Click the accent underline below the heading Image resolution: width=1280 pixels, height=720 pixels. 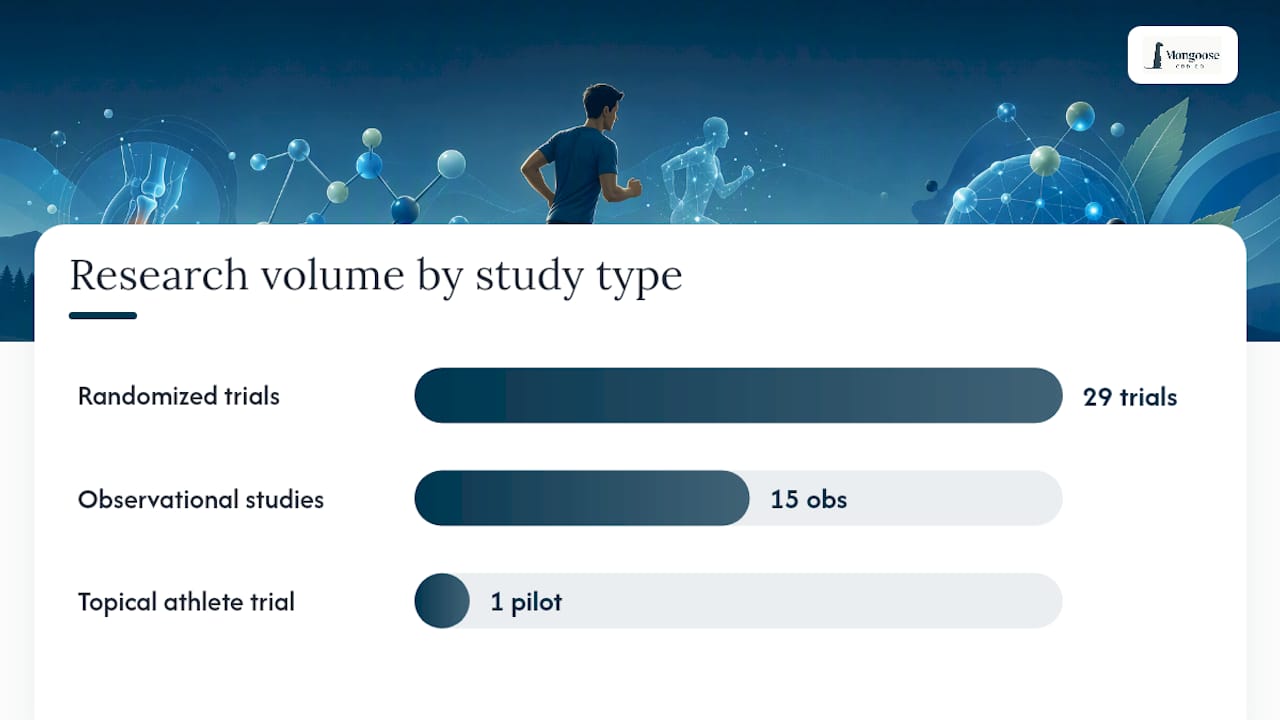click(103, 316)
